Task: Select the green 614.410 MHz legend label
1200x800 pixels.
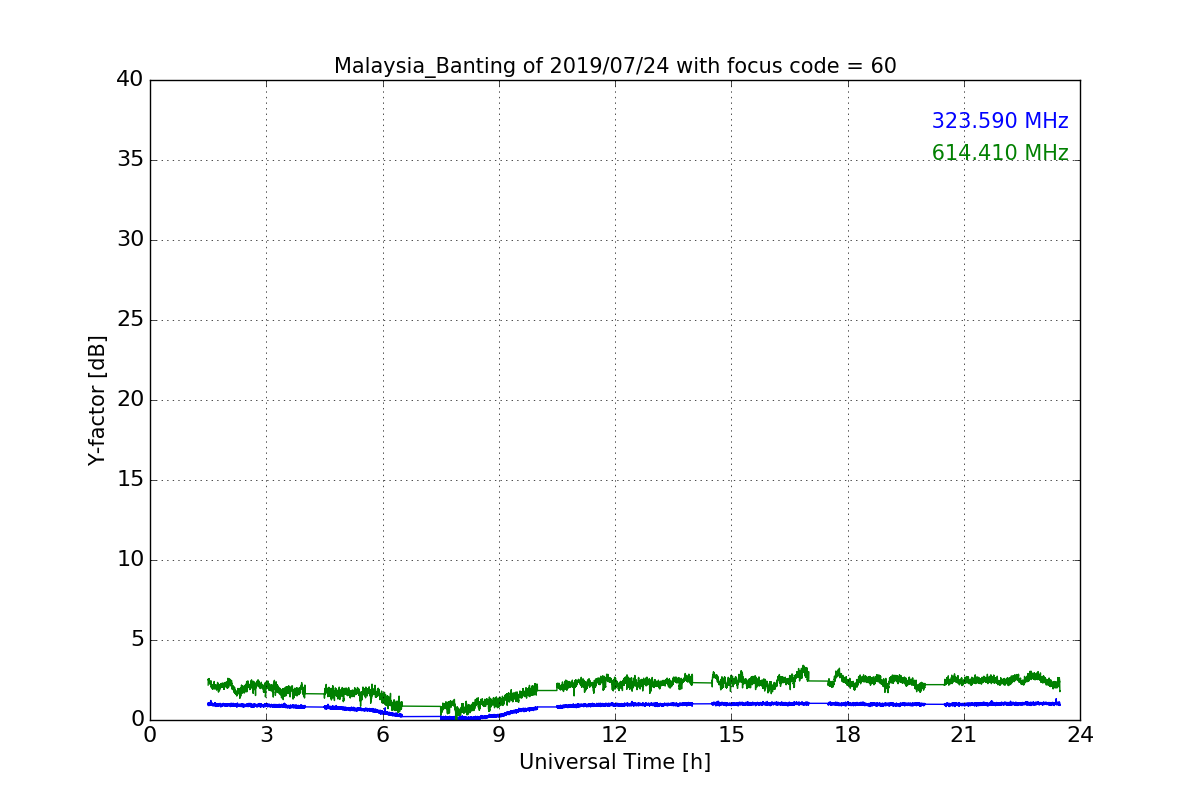Action: tap(1000, 153)
